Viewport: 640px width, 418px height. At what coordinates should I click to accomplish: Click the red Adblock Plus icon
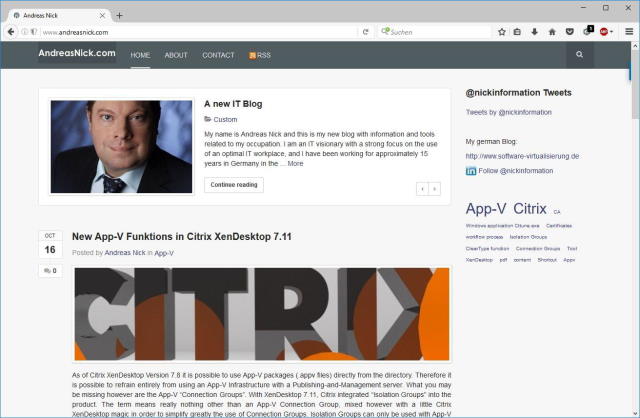604,32
